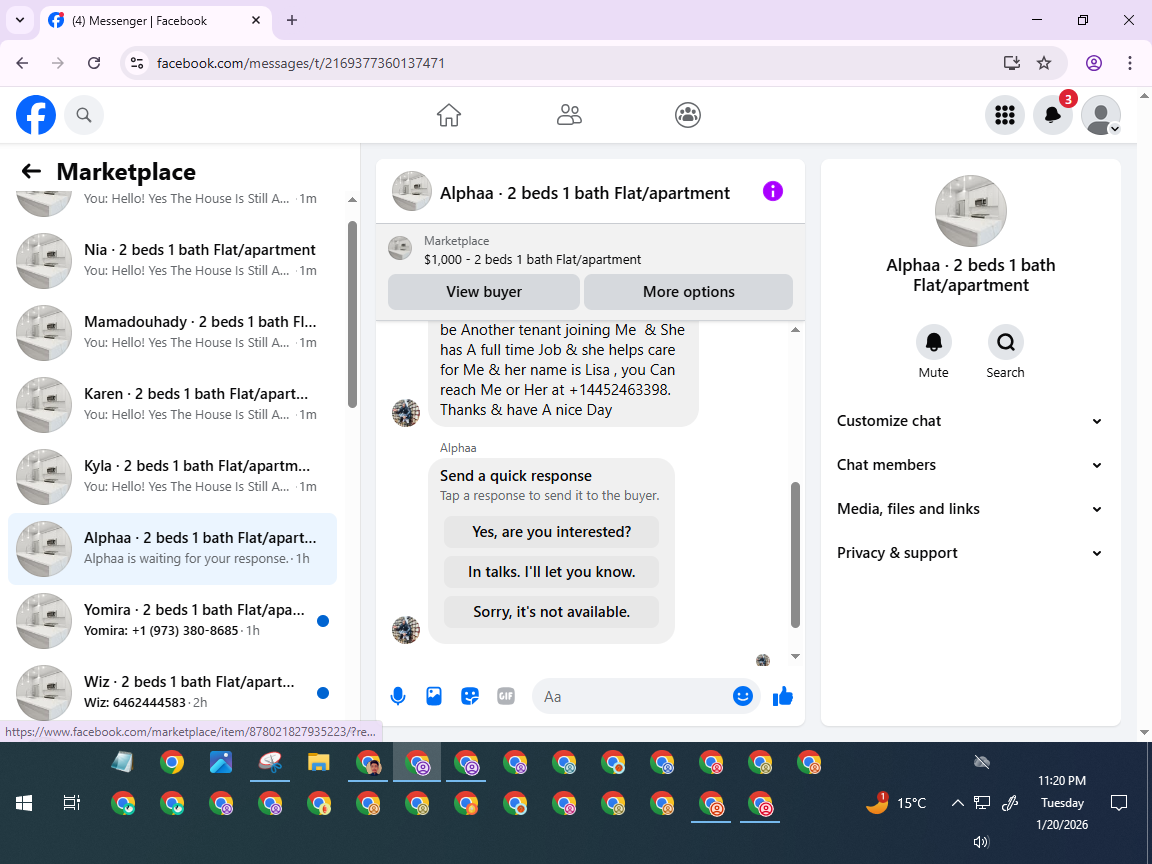Expand Media, files and links section
The image size is (1152, 864).
click(x=970, y=509)
